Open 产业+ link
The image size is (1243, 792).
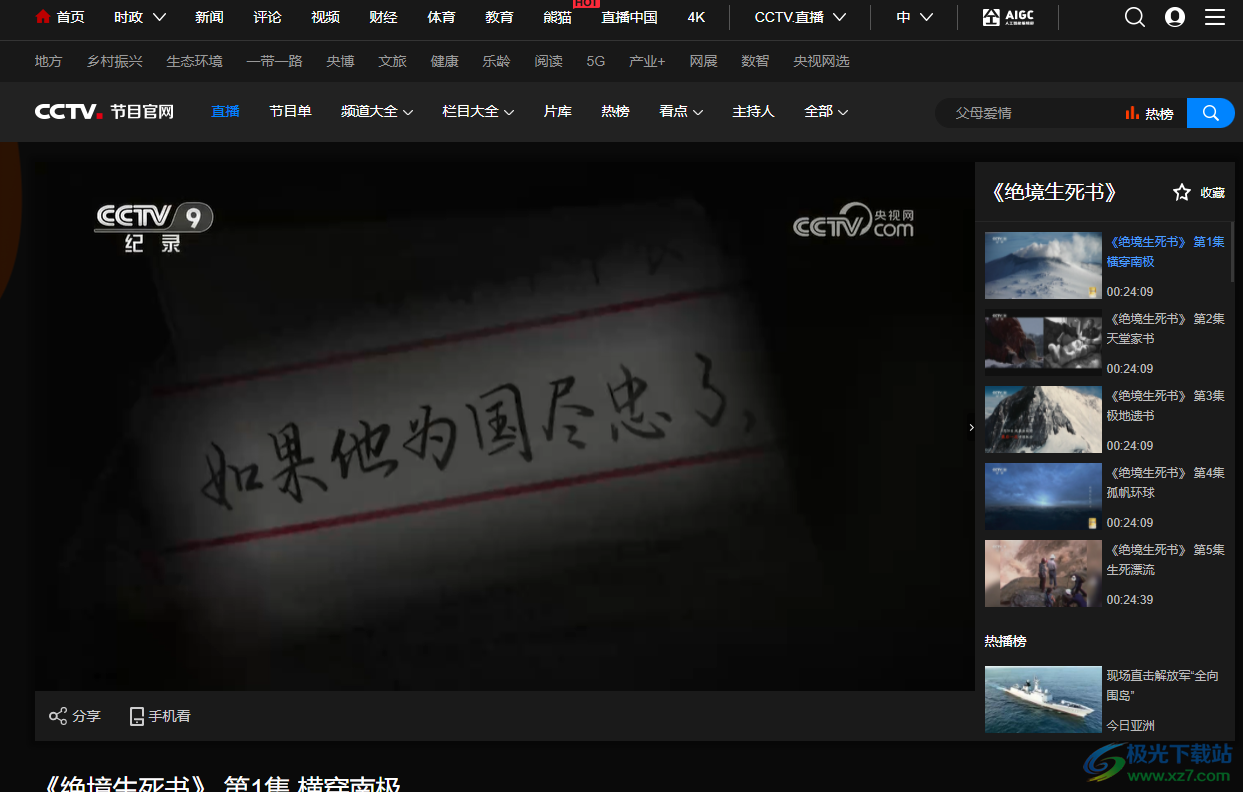tap(647, 61)
